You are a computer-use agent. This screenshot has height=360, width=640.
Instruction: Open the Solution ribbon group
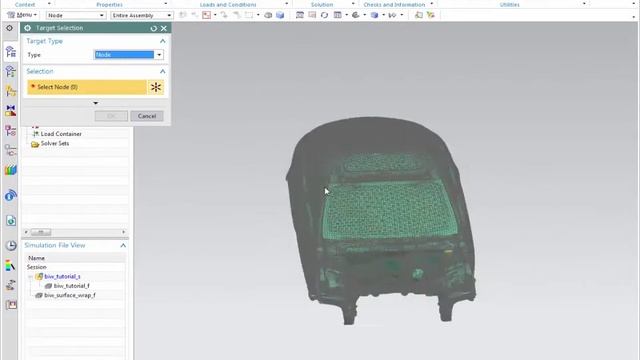click(x=322, y=4)
